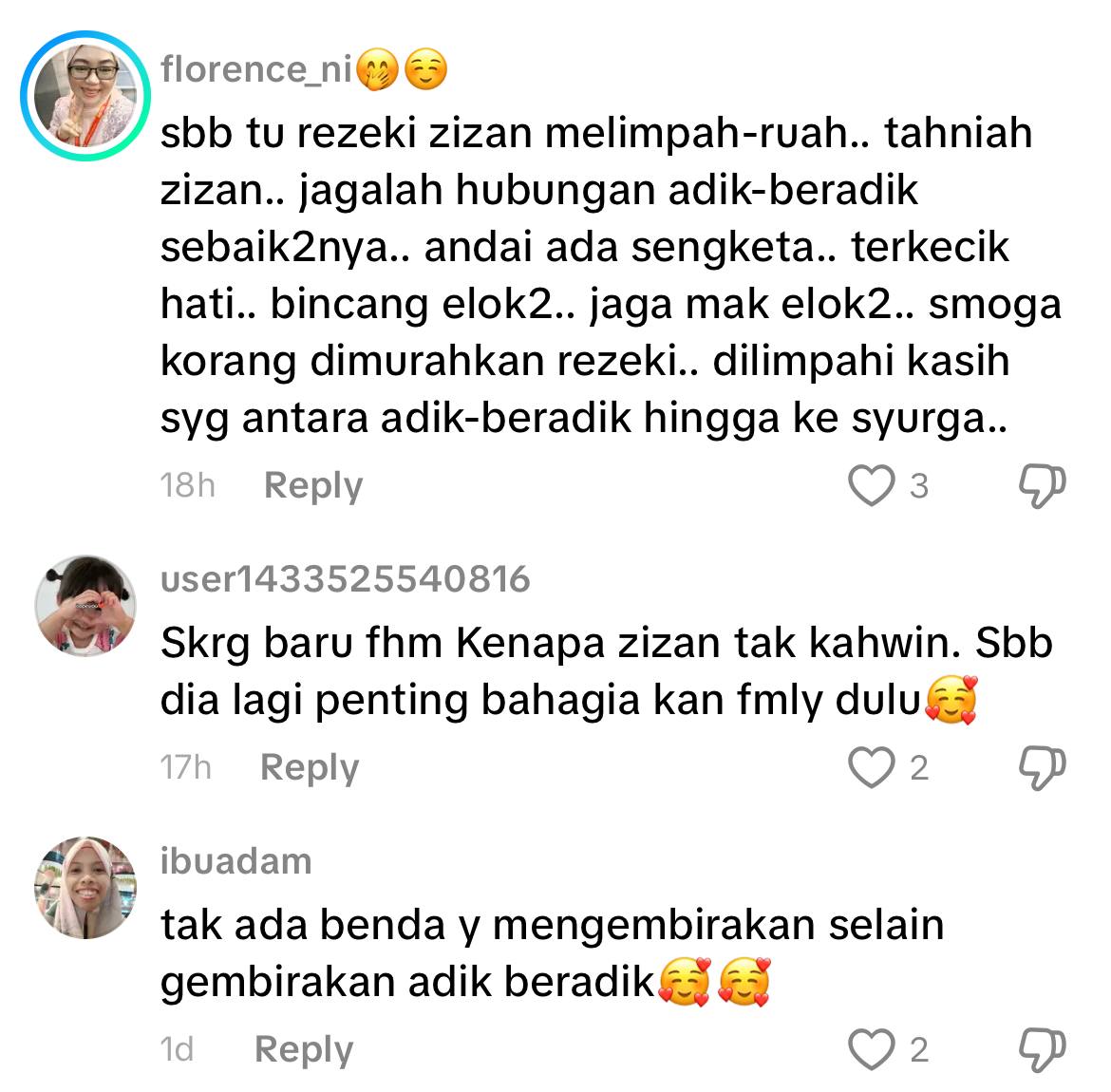Dislike florence_ni's comment with thumbs-down icon
Image resolution: width=1111 pixels, height=1092 pixels.
click(1043, 486)
